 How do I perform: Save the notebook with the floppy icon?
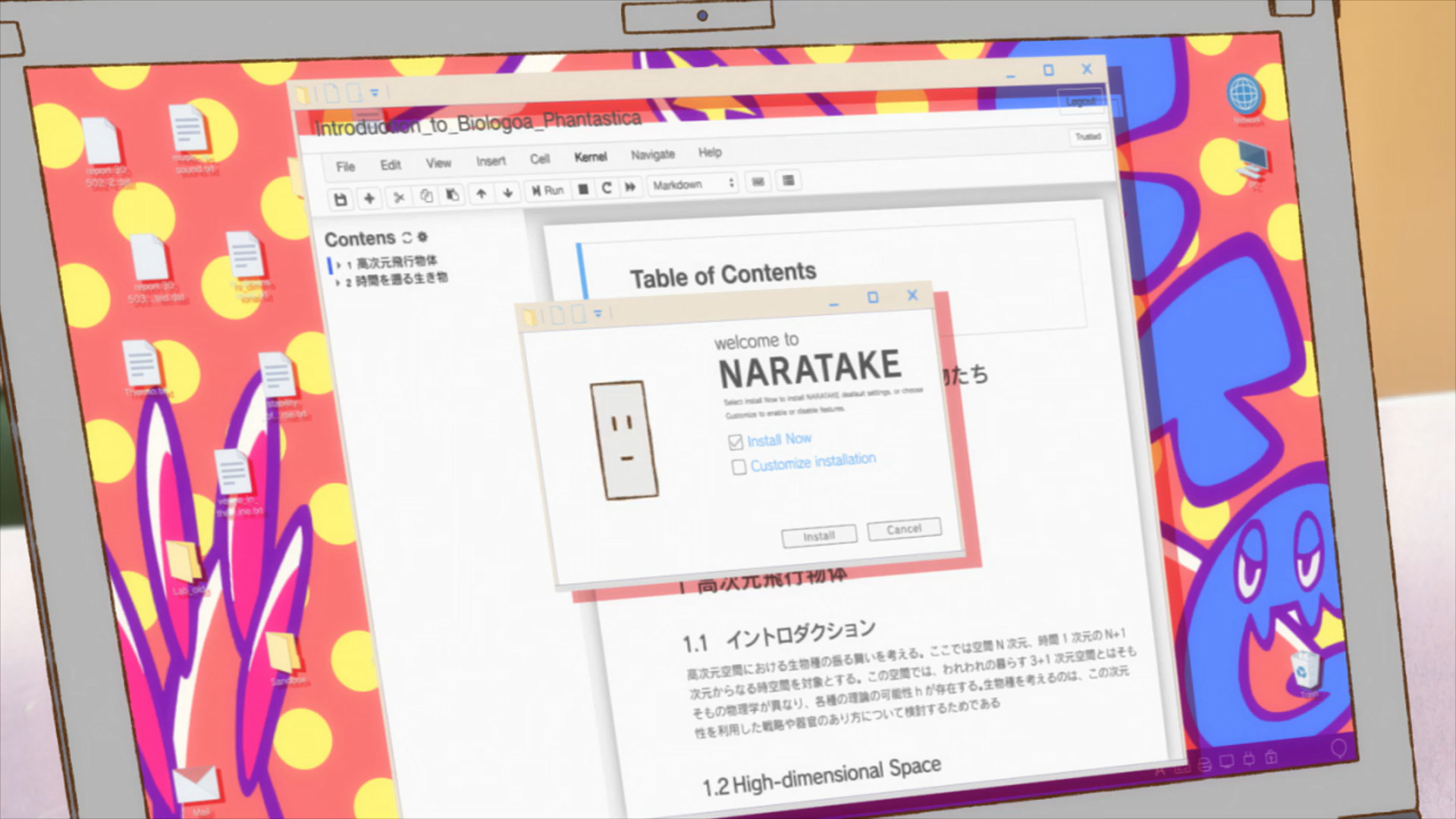pos(340,199)
